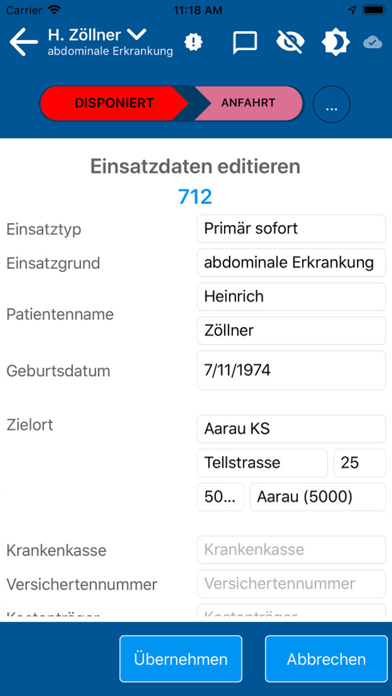
Task: Click the Krankenkasse input field
Action: coord(291,550)
